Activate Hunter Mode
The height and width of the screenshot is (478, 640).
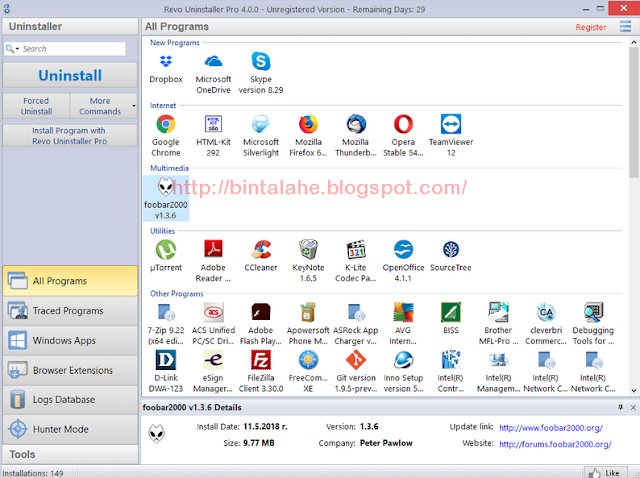click(70, 429)
